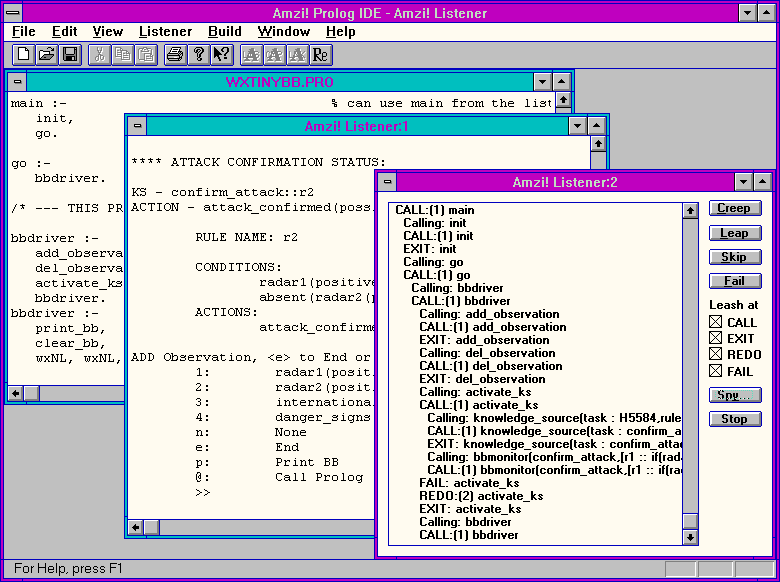Viewport: 780px width, 582px height.
Task: Click the Creep debugger button
Action: coord(735,208)
